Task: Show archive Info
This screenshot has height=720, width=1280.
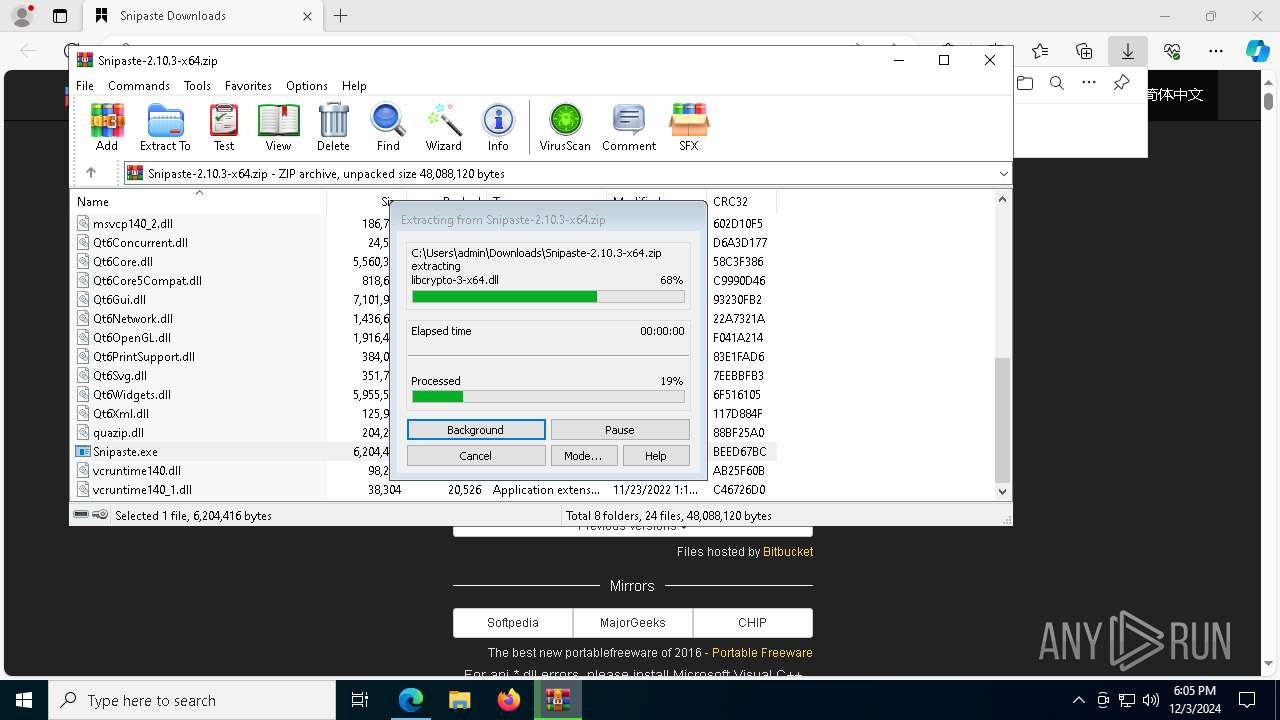Action: point(498,127)
